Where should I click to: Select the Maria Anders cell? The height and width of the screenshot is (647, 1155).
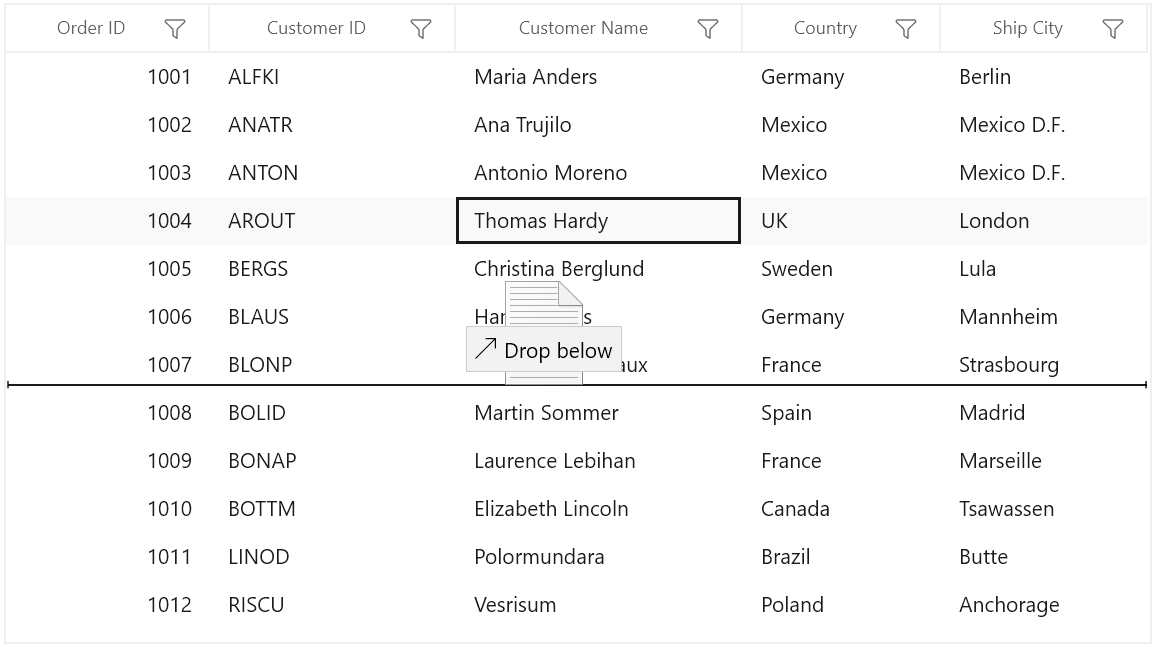[x=599, y=77]
